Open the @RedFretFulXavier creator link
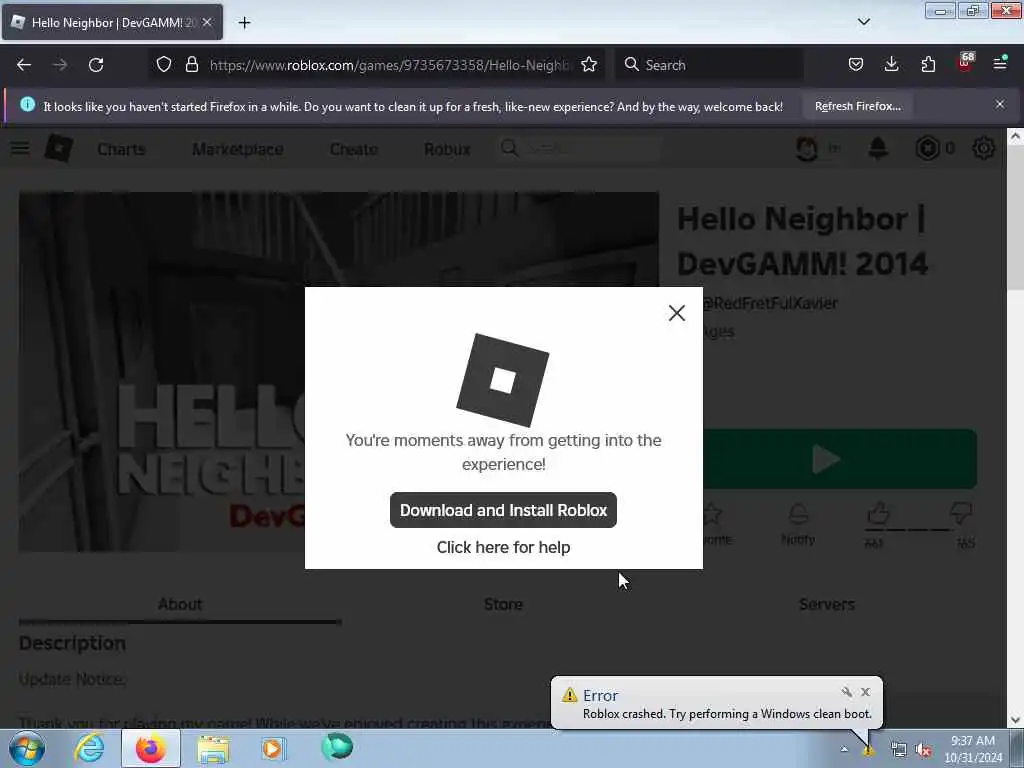Screen dimensions: 1024x768 [x=771, y=303]
